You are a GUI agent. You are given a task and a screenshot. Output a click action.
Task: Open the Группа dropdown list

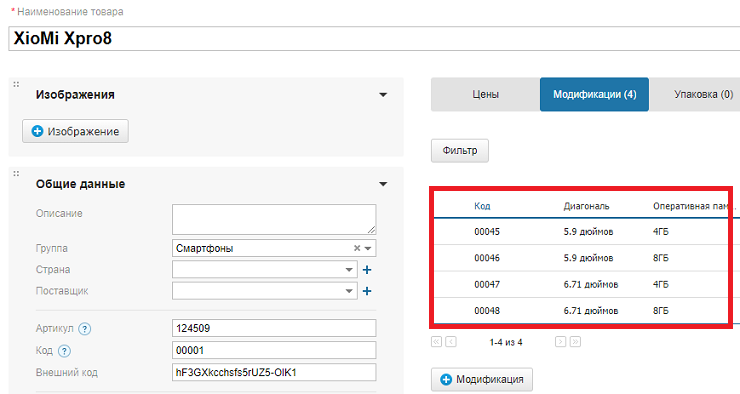click(368, 248)
